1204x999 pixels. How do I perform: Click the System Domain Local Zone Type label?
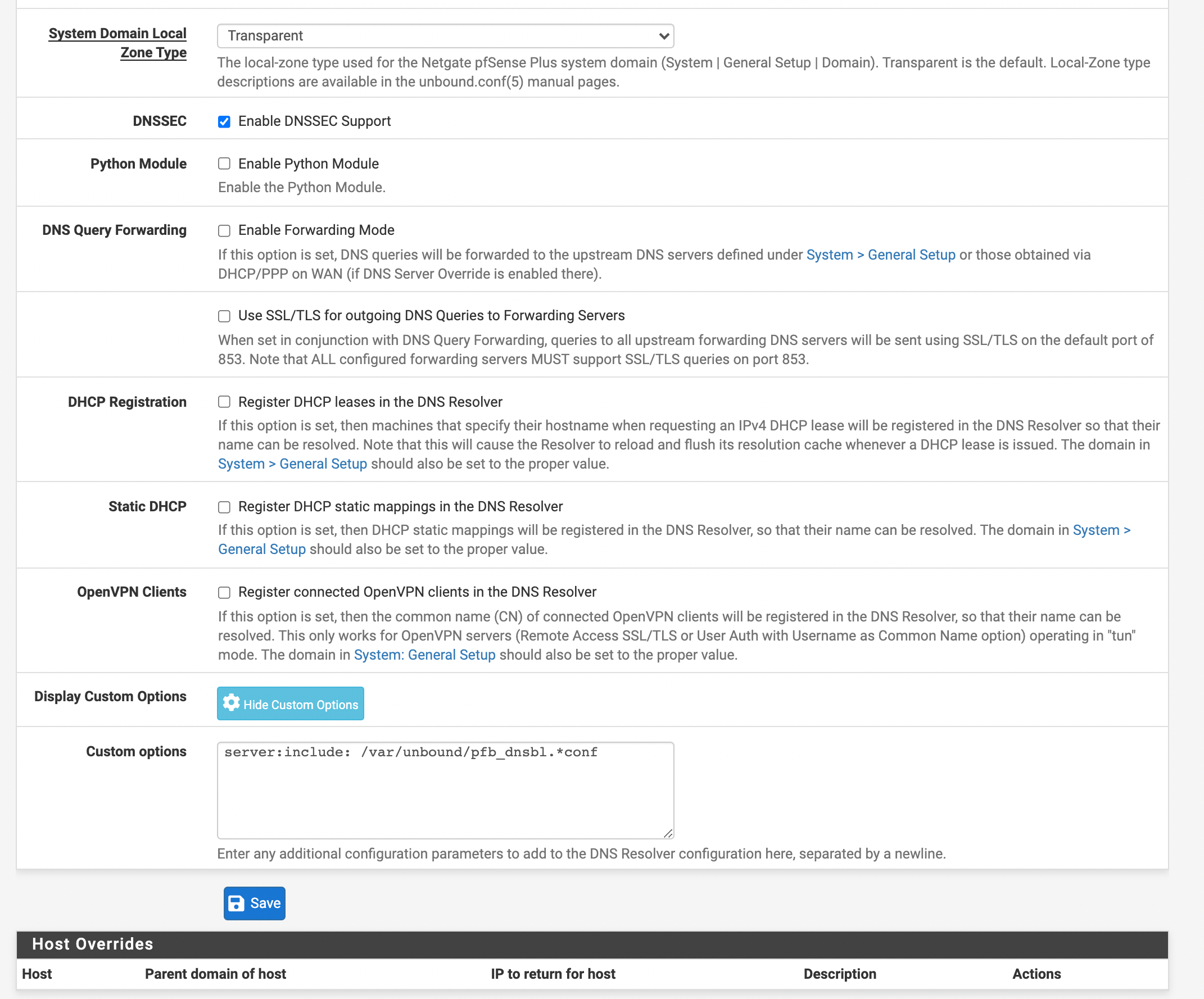(x=117, y=43)
